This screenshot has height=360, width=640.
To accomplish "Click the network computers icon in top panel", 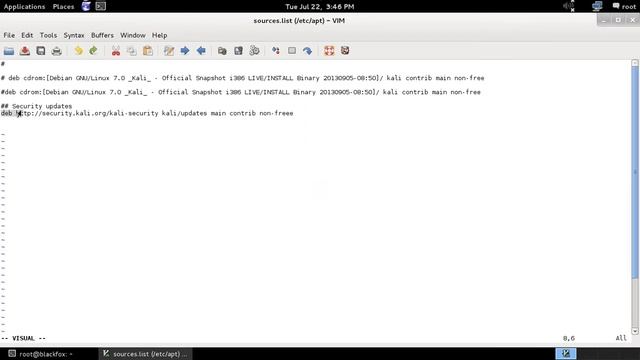I will click(597, 6).
